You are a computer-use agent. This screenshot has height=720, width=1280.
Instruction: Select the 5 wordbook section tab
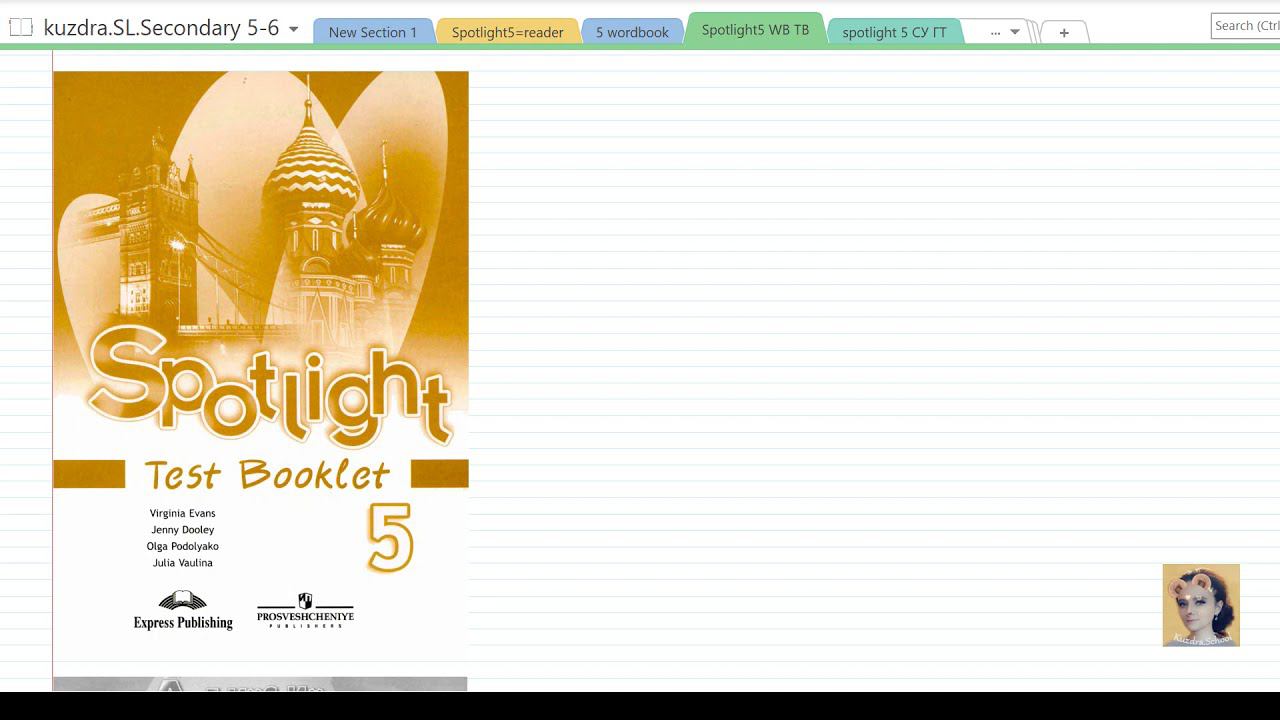point(632,32)
